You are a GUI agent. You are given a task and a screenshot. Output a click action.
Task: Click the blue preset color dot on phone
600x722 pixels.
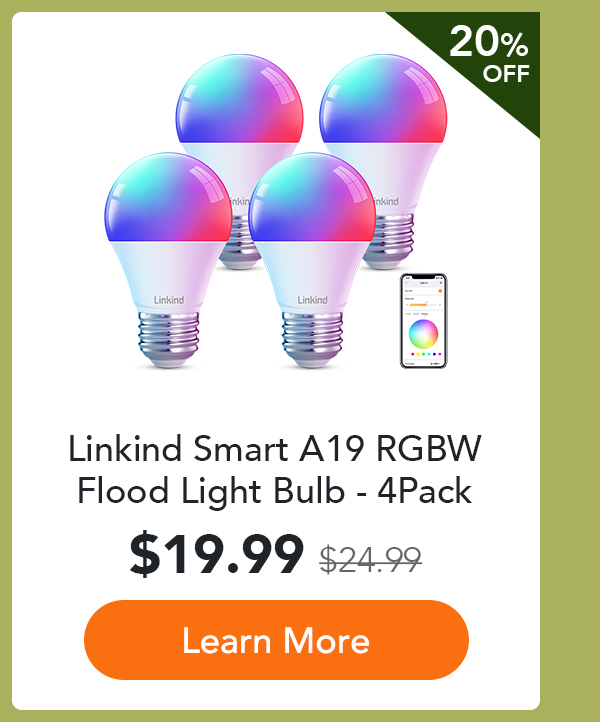click(434, 354)
